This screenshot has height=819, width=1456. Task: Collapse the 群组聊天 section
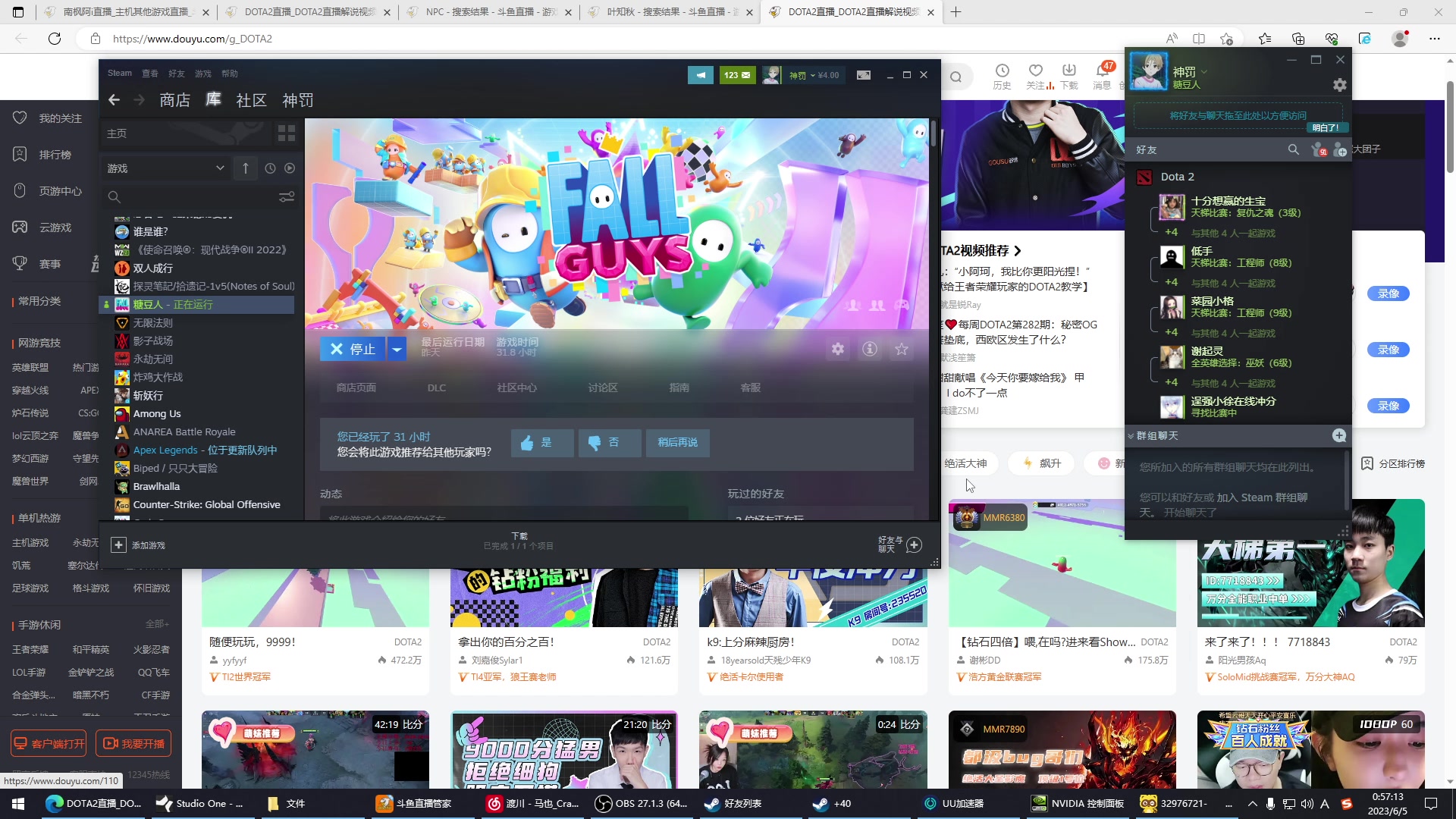pyautogui.click(x=1131, y=436)
